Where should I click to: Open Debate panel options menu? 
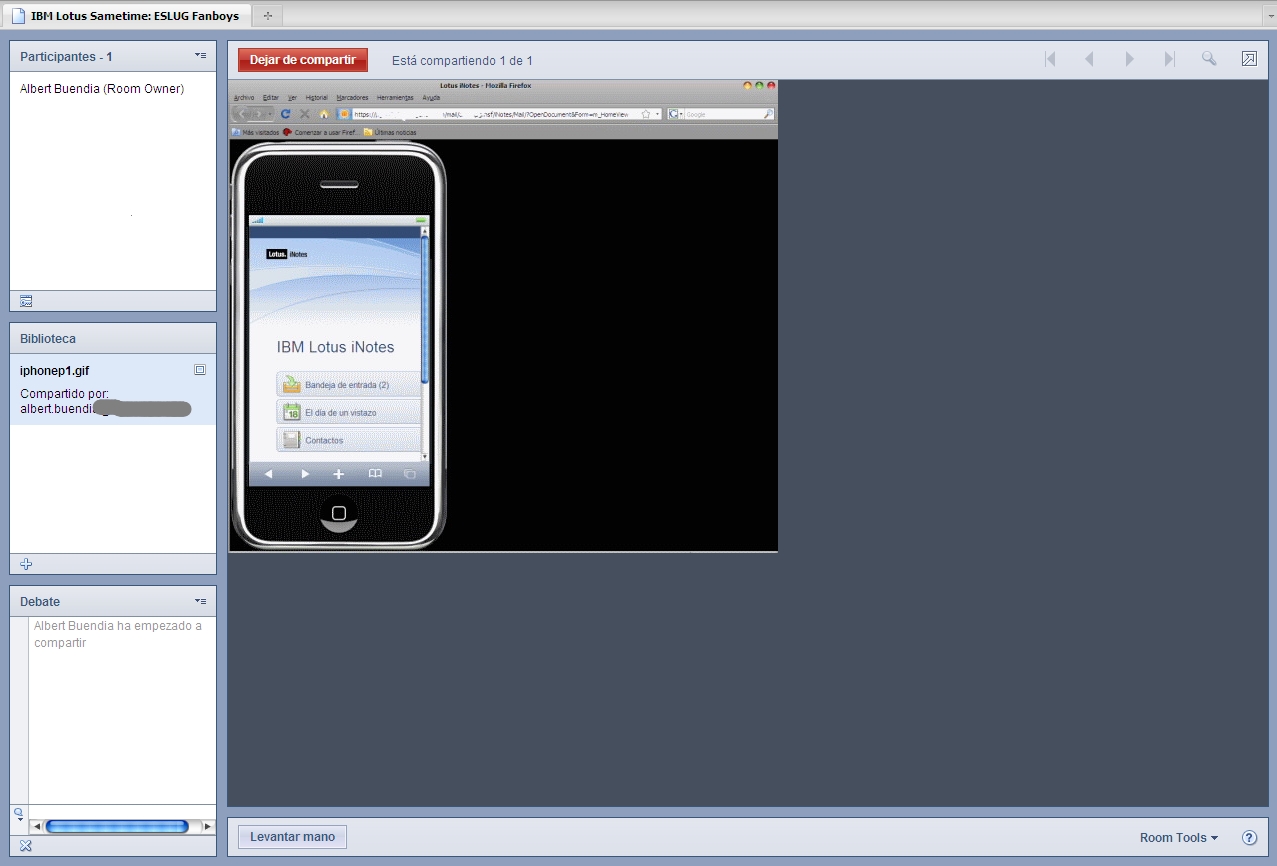200,601
